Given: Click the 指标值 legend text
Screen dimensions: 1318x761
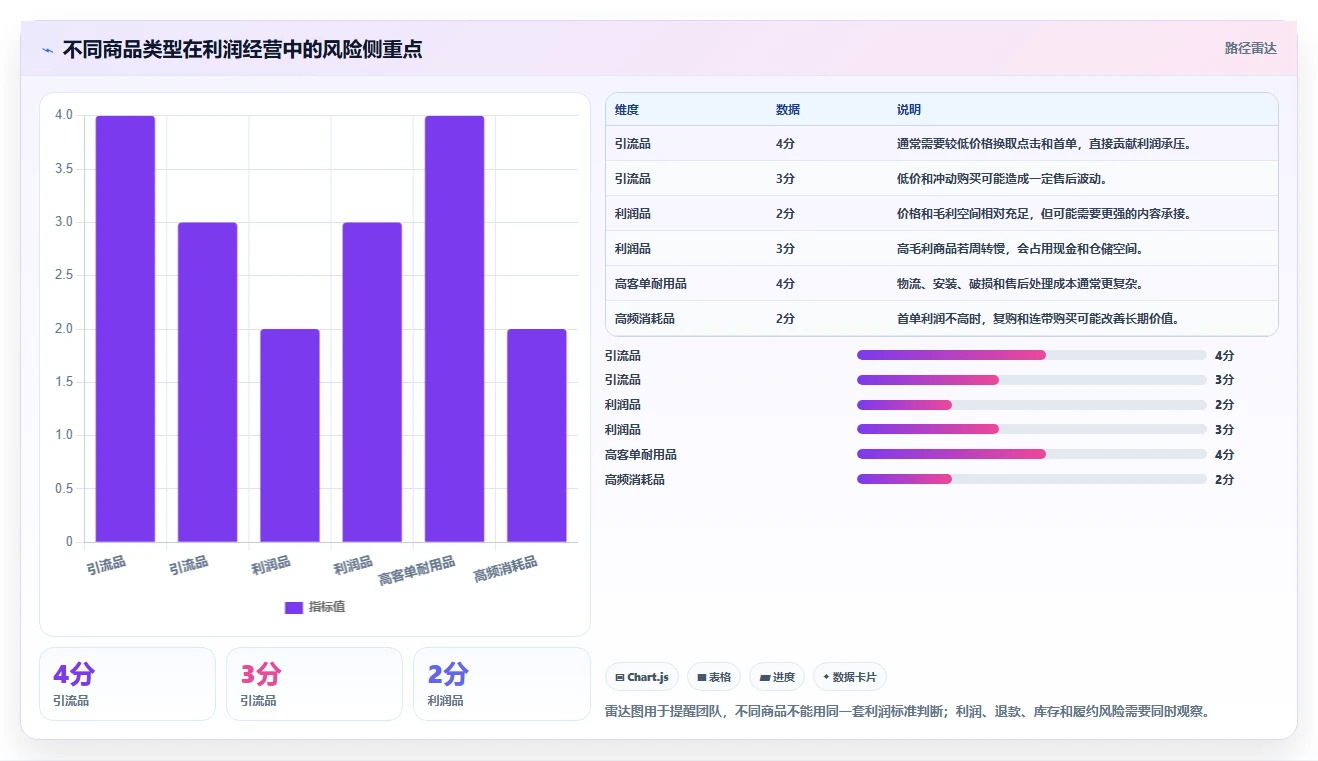Looking at the screenshot, I should [327, 607].
